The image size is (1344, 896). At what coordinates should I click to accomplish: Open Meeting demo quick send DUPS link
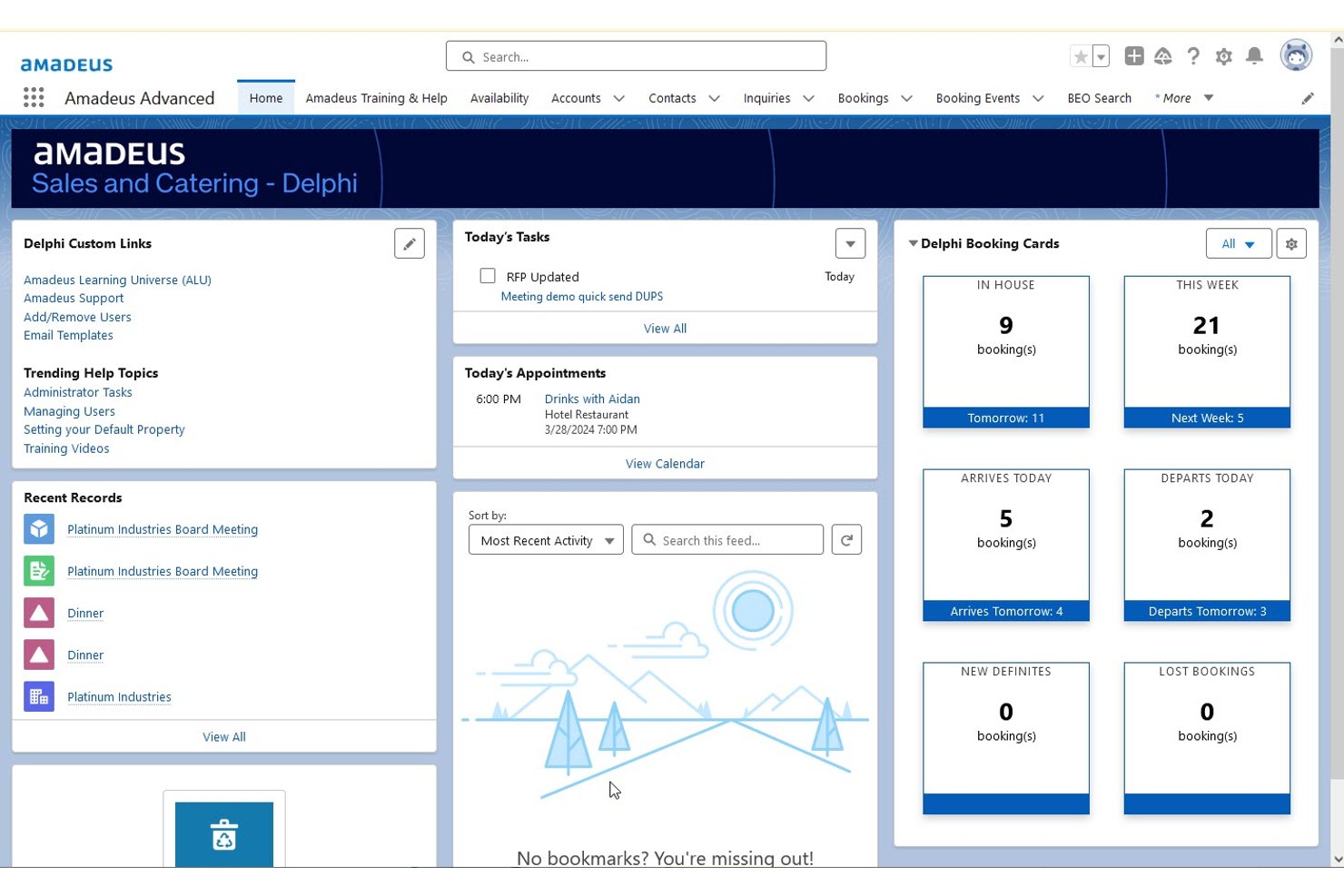tap(582, 297)
